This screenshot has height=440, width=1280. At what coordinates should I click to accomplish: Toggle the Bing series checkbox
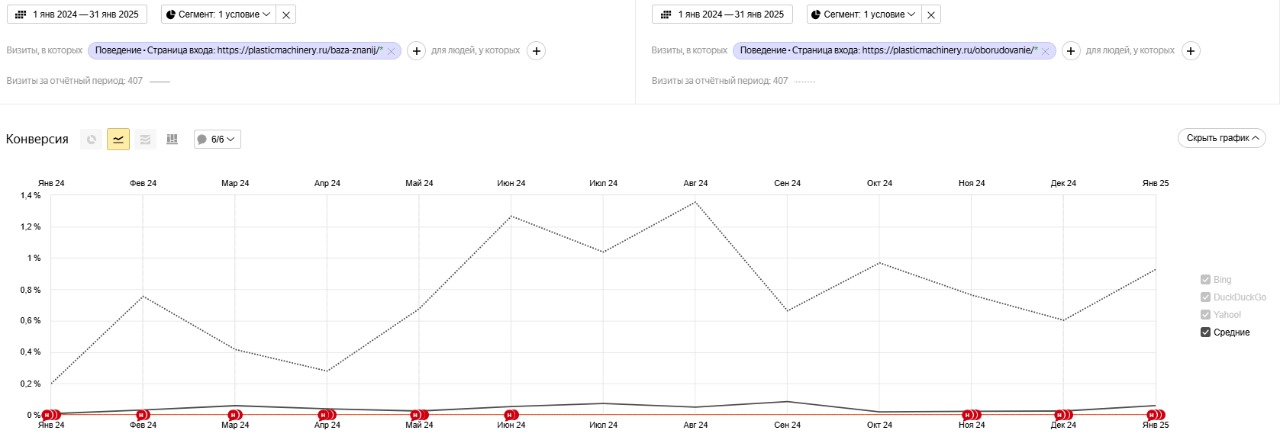point(1206,280)
